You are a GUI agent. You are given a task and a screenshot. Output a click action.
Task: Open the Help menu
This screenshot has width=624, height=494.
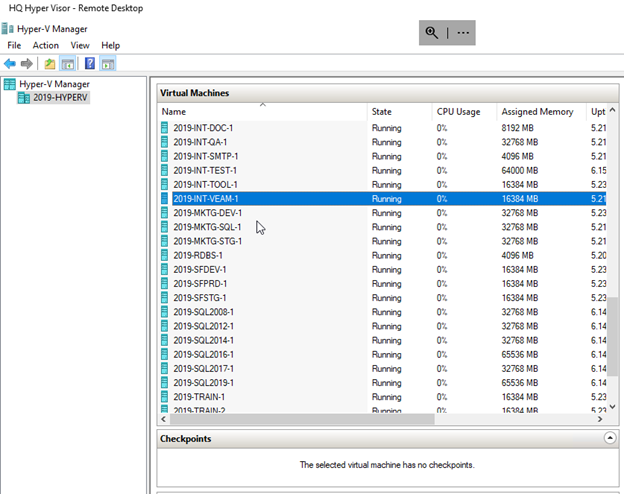pos(110,45)
